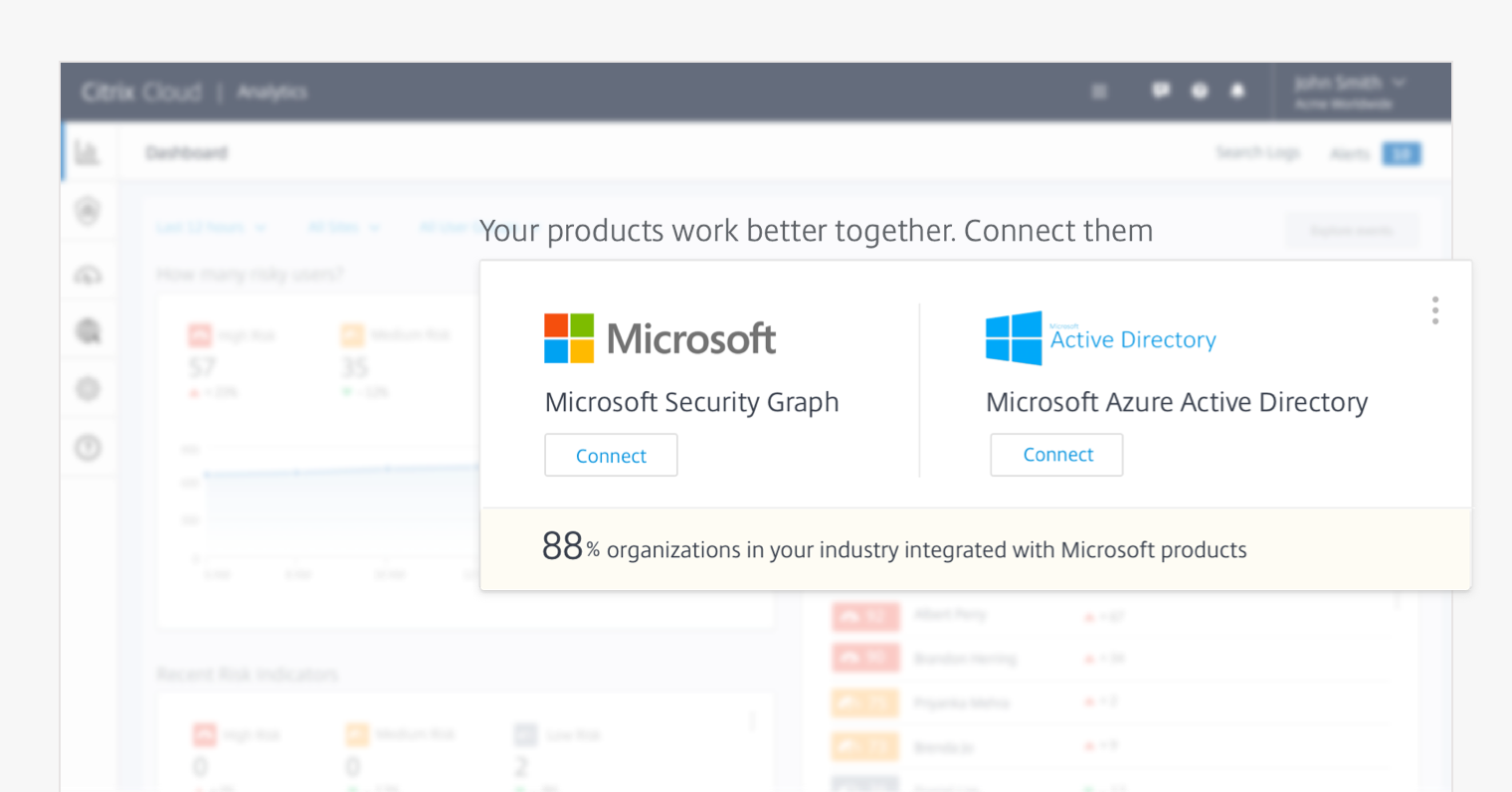Expand the Last 12 hours time filter

[x=211, y=227]
